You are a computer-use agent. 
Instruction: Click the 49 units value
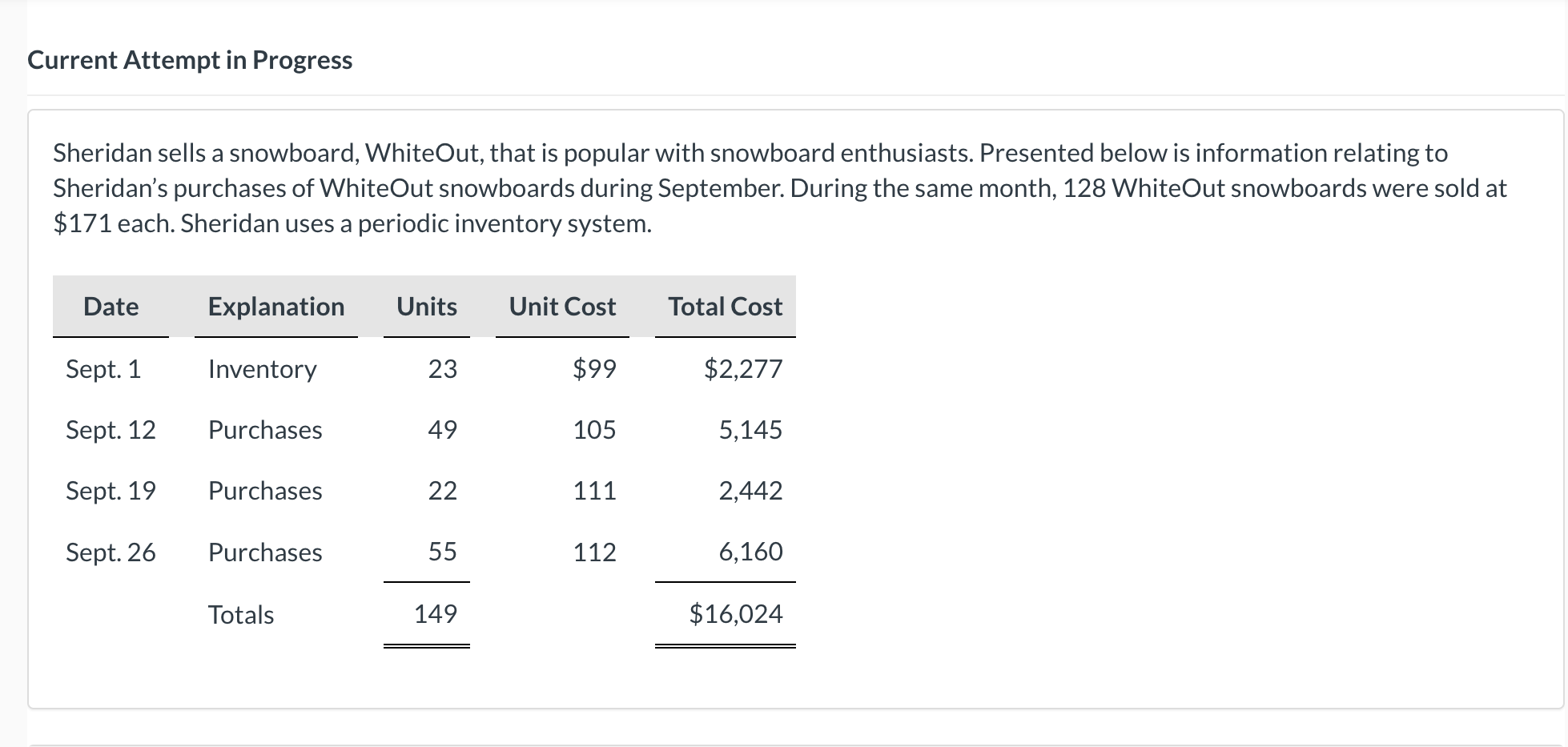point(442,430)
